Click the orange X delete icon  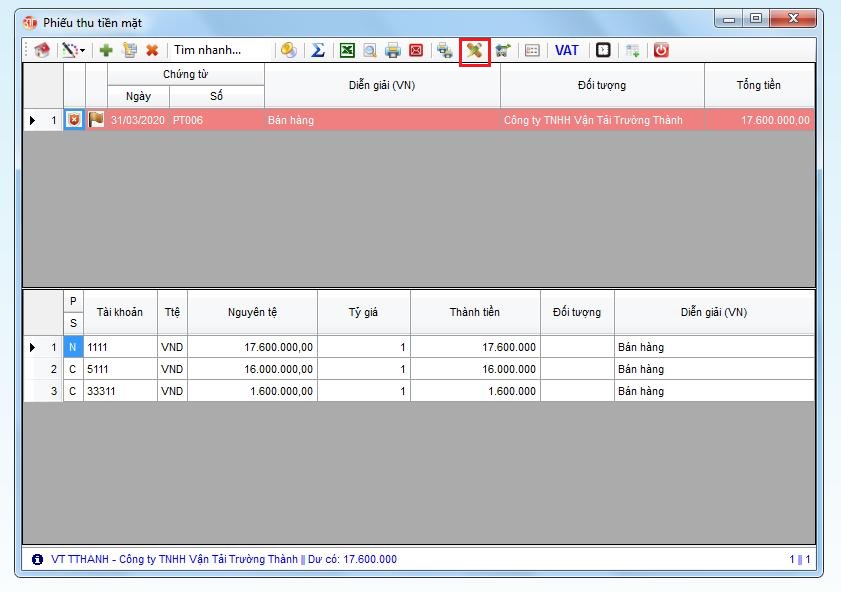(x=152, y=50)
